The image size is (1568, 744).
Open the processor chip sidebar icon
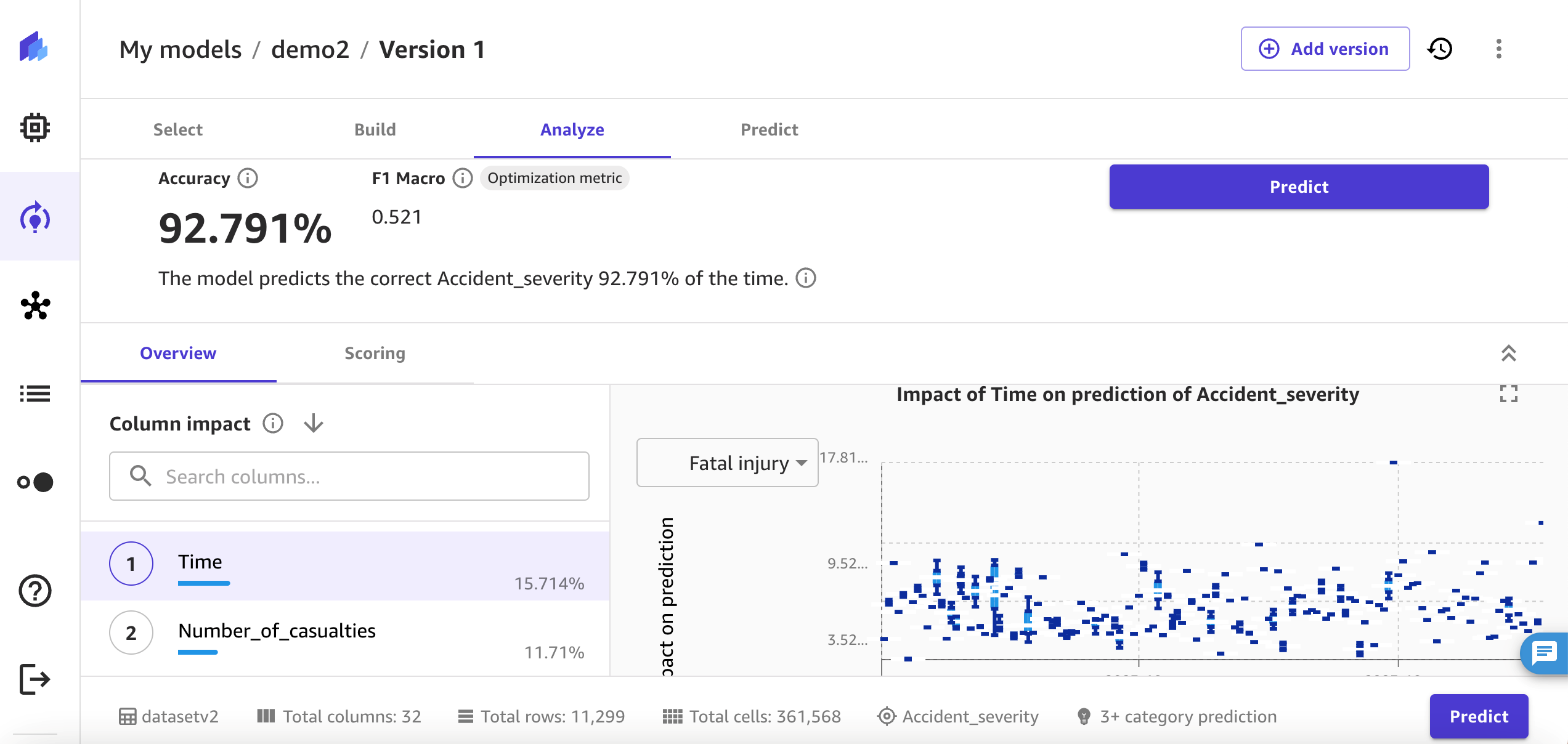35,127
